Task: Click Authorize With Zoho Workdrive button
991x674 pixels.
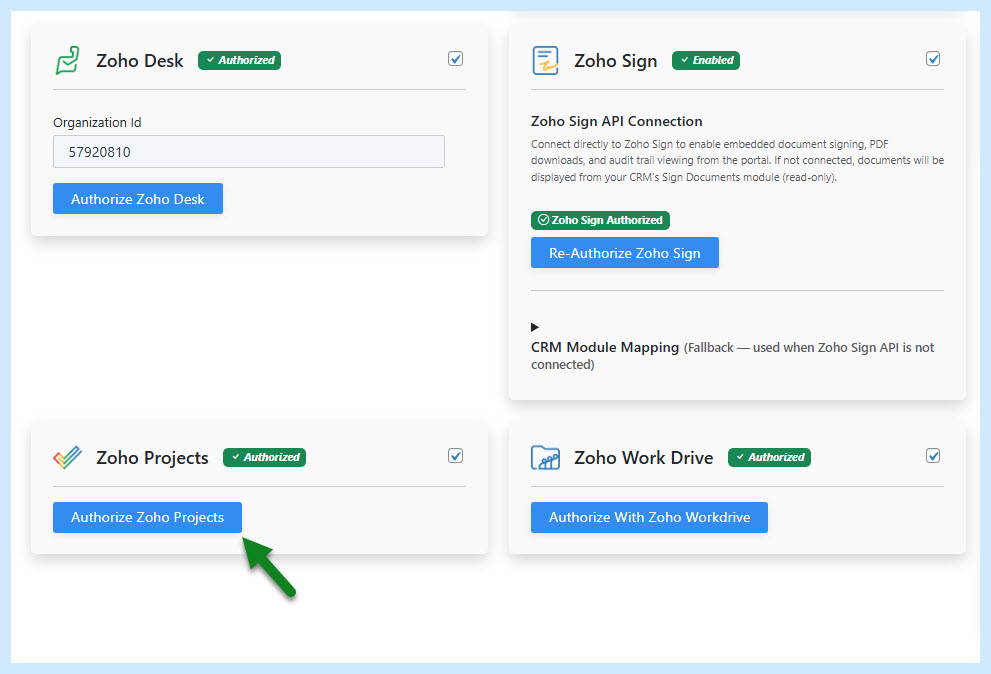Action: pos(649,517)
